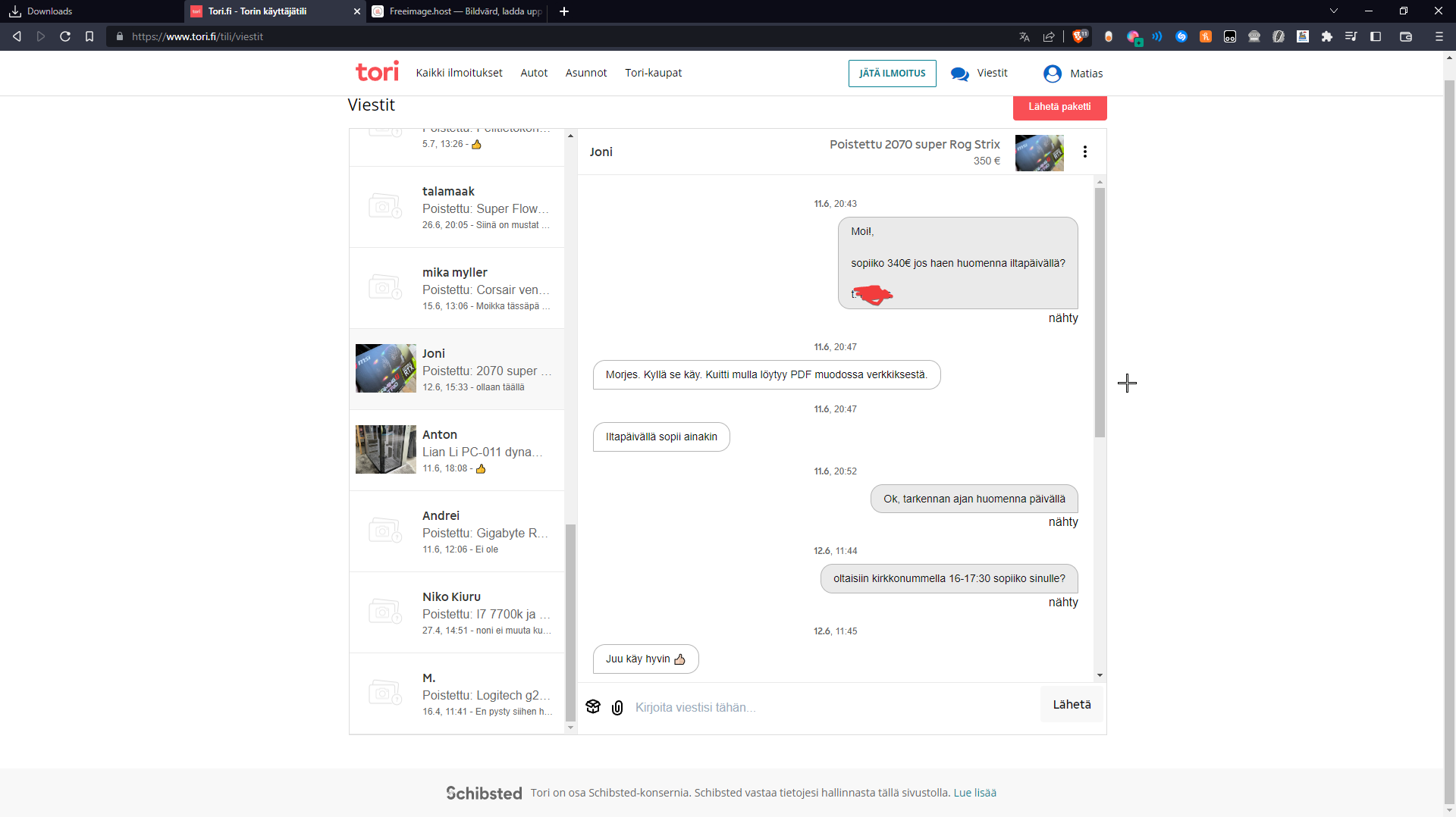Click the conversation list scrollbar thumb
Image resolution: width=1456 pixels, height=817 pixels.
click(x=571, y=621)
